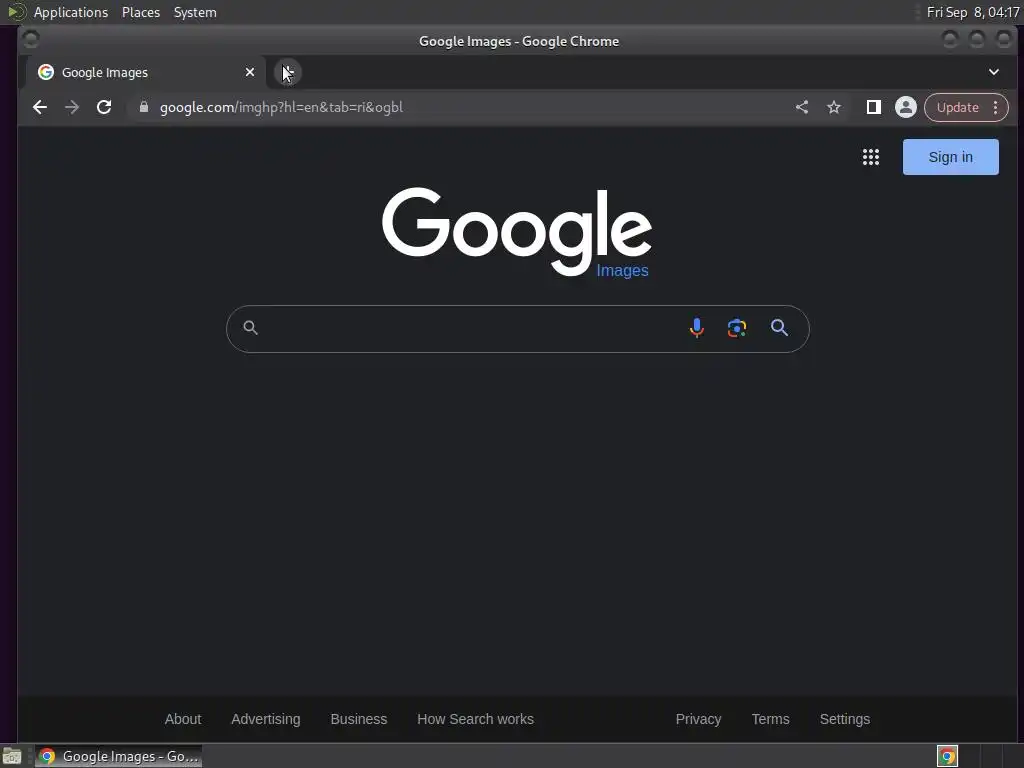Open the System menu
Screen dimensions: 1024x768
coord(195,12)
